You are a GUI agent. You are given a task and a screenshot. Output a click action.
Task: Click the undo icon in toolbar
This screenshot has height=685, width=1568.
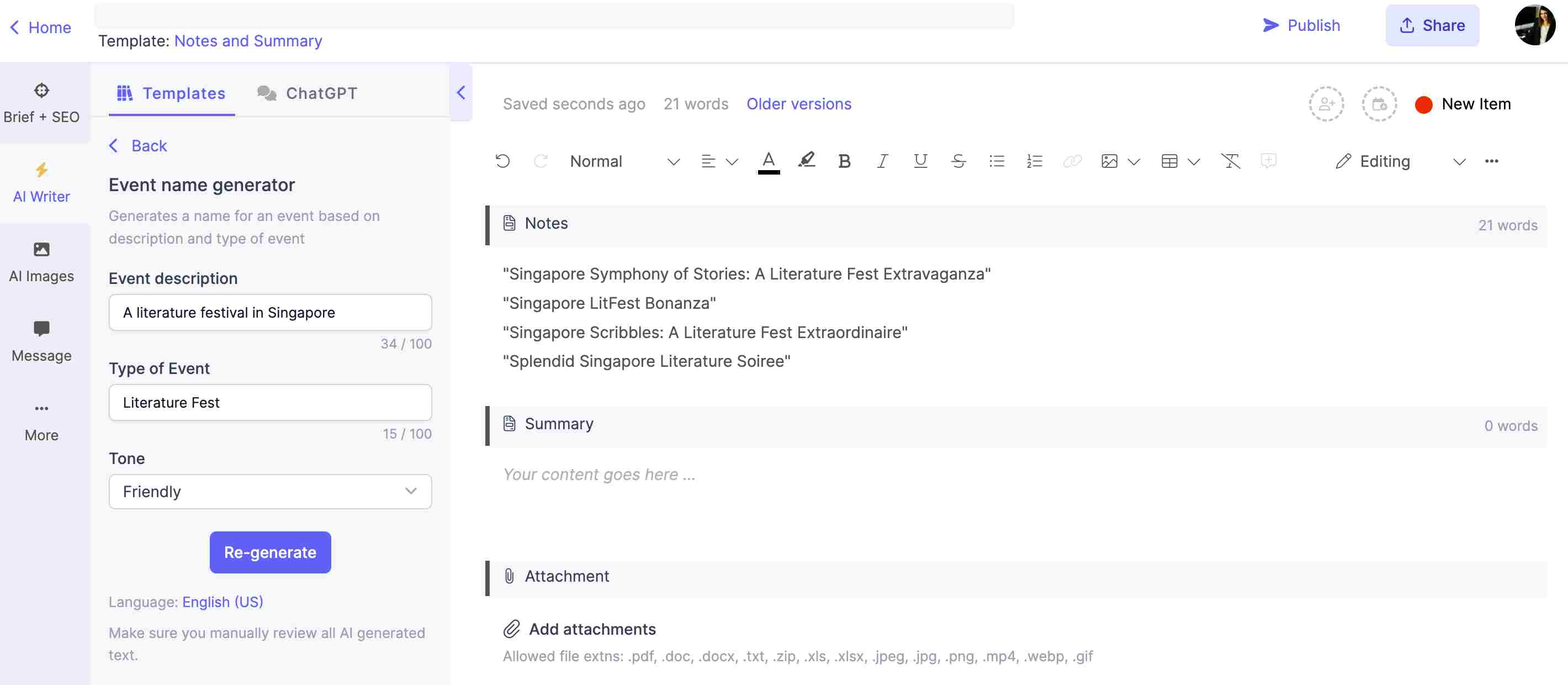point(501,160)
